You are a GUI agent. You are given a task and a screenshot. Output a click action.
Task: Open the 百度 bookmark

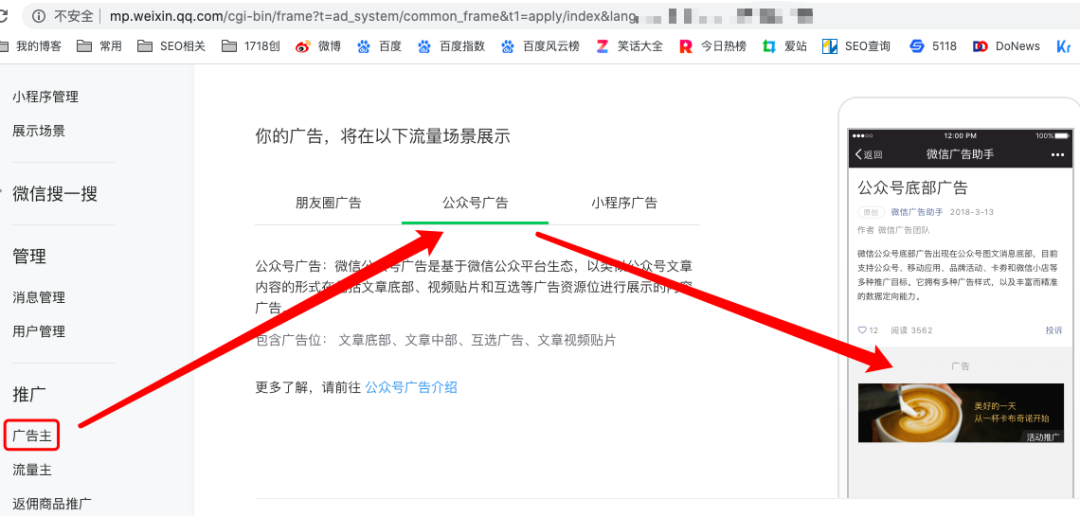(380, 47)
